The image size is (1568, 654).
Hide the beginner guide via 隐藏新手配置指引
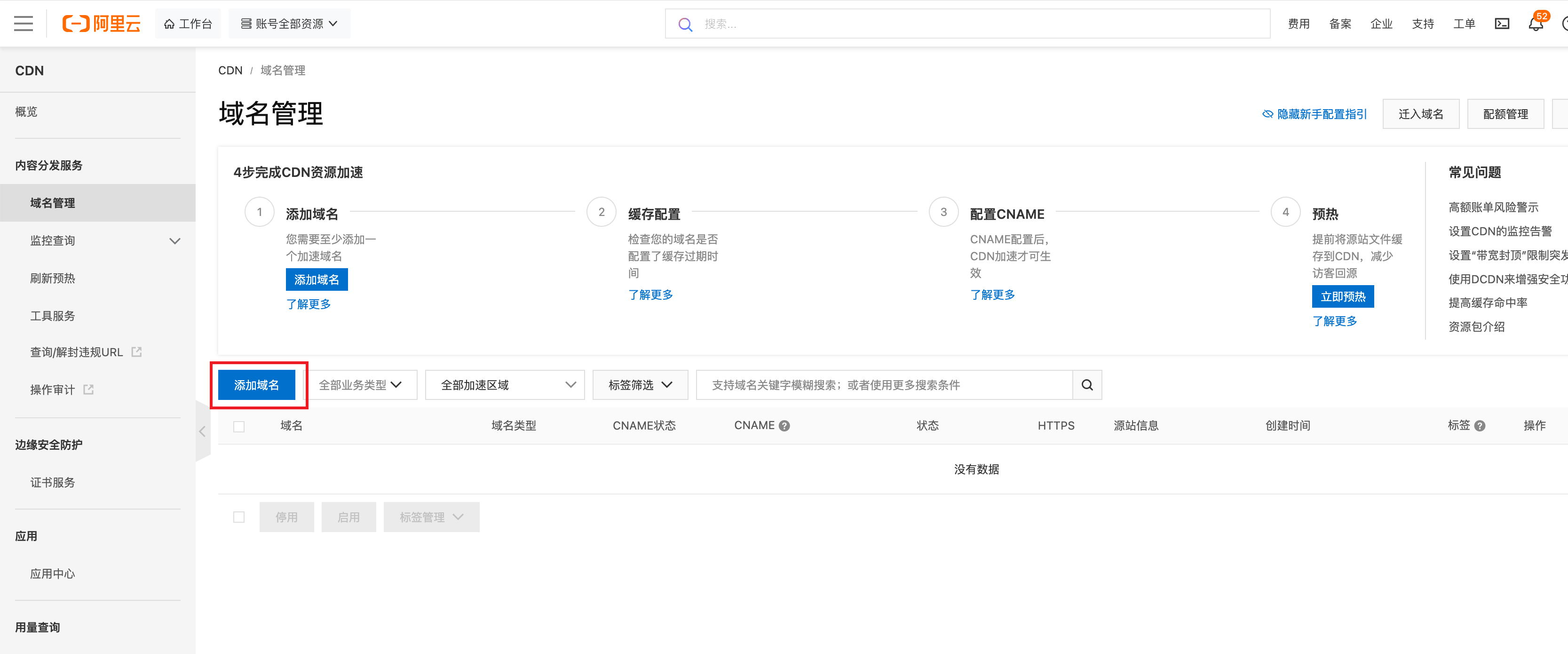(1315, 114)
